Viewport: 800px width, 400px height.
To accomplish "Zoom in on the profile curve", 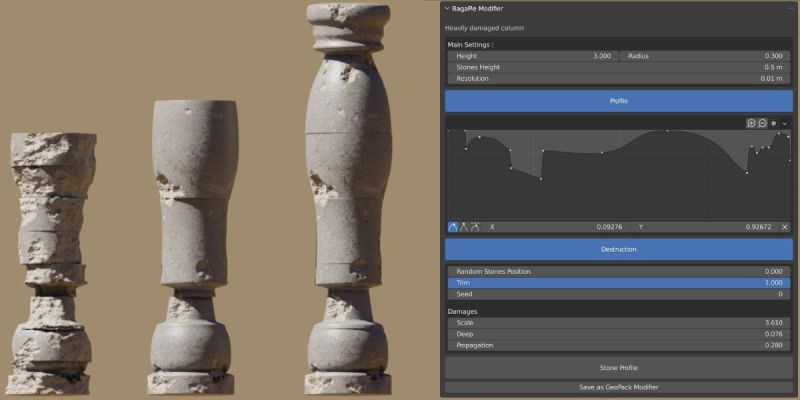I will [751, 123].
